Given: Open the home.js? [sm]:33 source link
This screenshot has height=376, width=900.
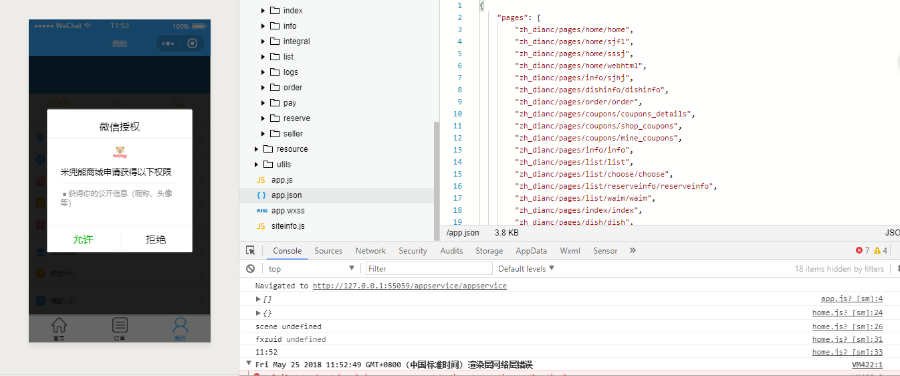Looking at the screenshot, I should [848, 352].
